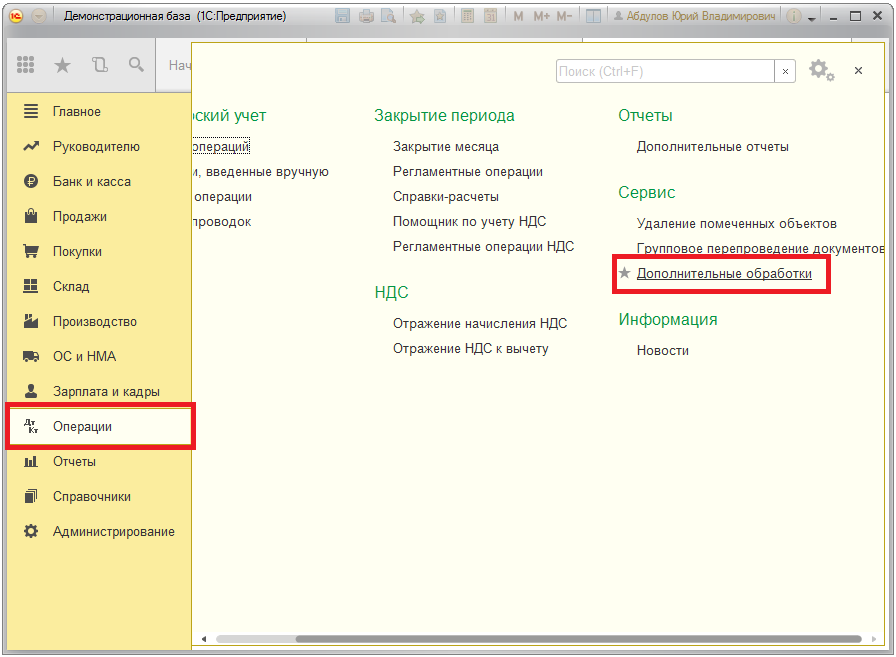Click the left arrow of the horizontal scrollbar

tap(203, 639)
